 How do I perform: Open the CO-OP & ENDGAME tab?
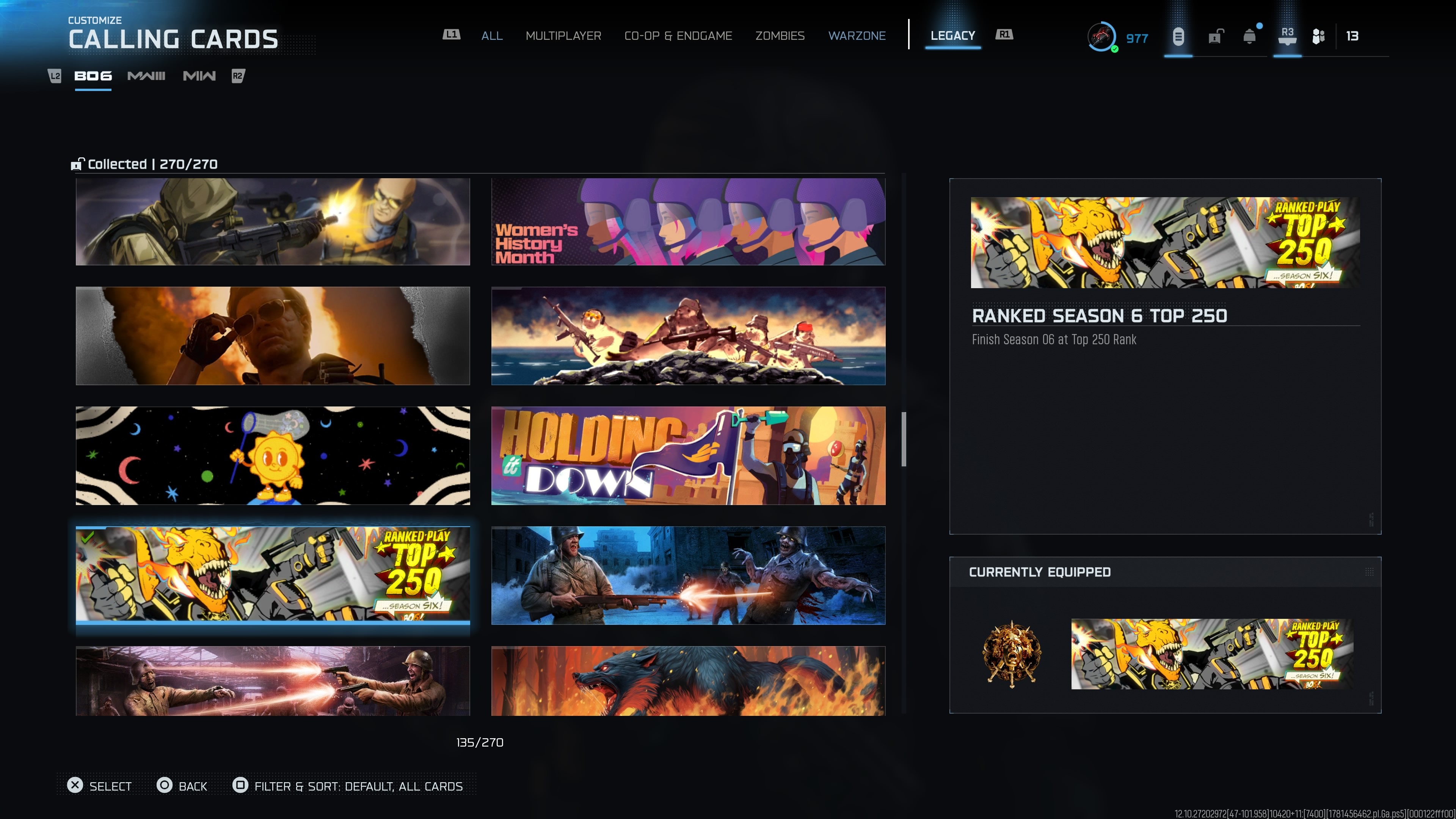pos(678,36)
